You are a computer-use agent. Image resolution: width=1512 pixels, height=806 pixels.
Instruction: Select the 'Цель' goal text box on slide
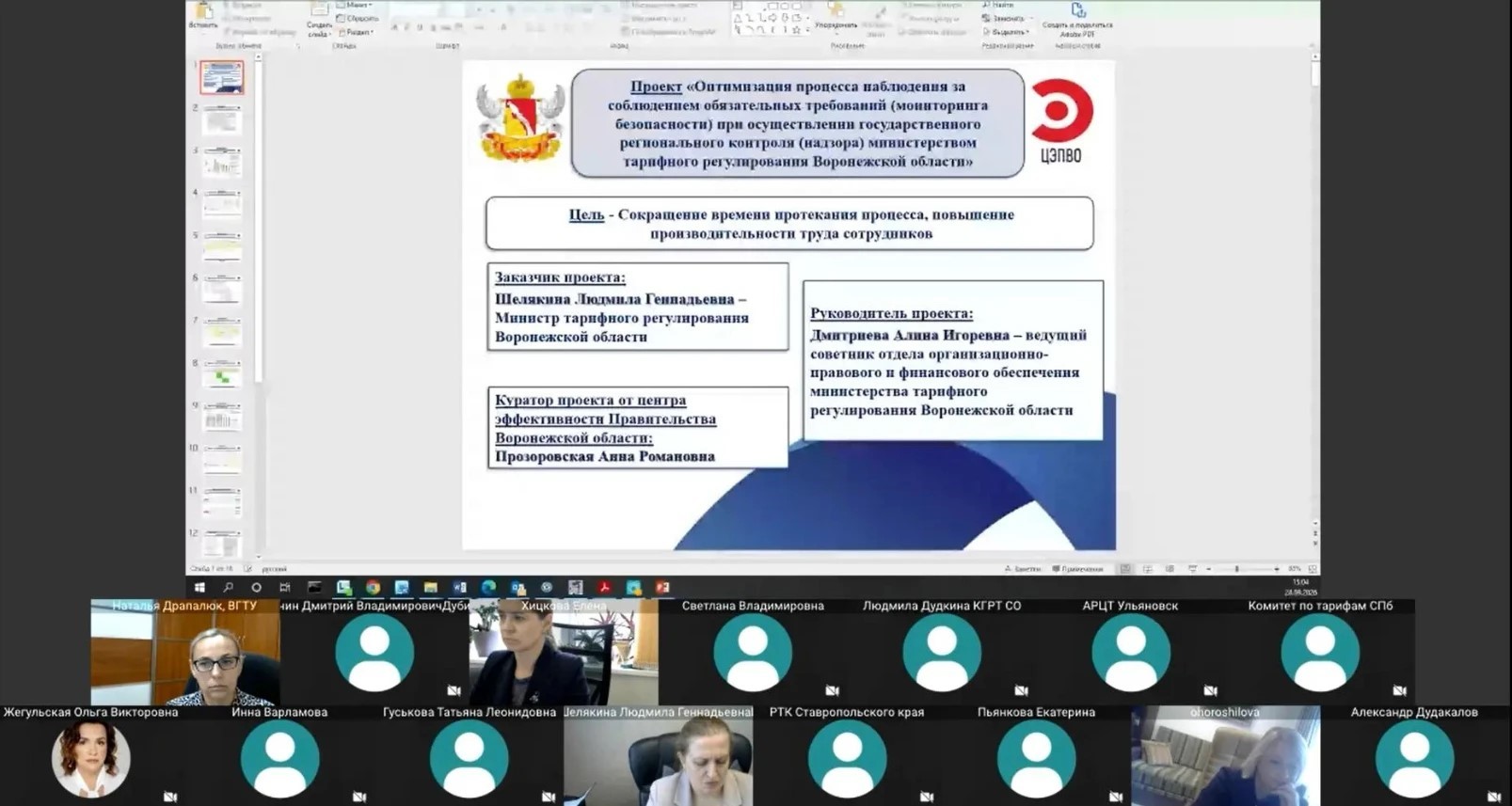pyautogui.click(x=789, y=224)
